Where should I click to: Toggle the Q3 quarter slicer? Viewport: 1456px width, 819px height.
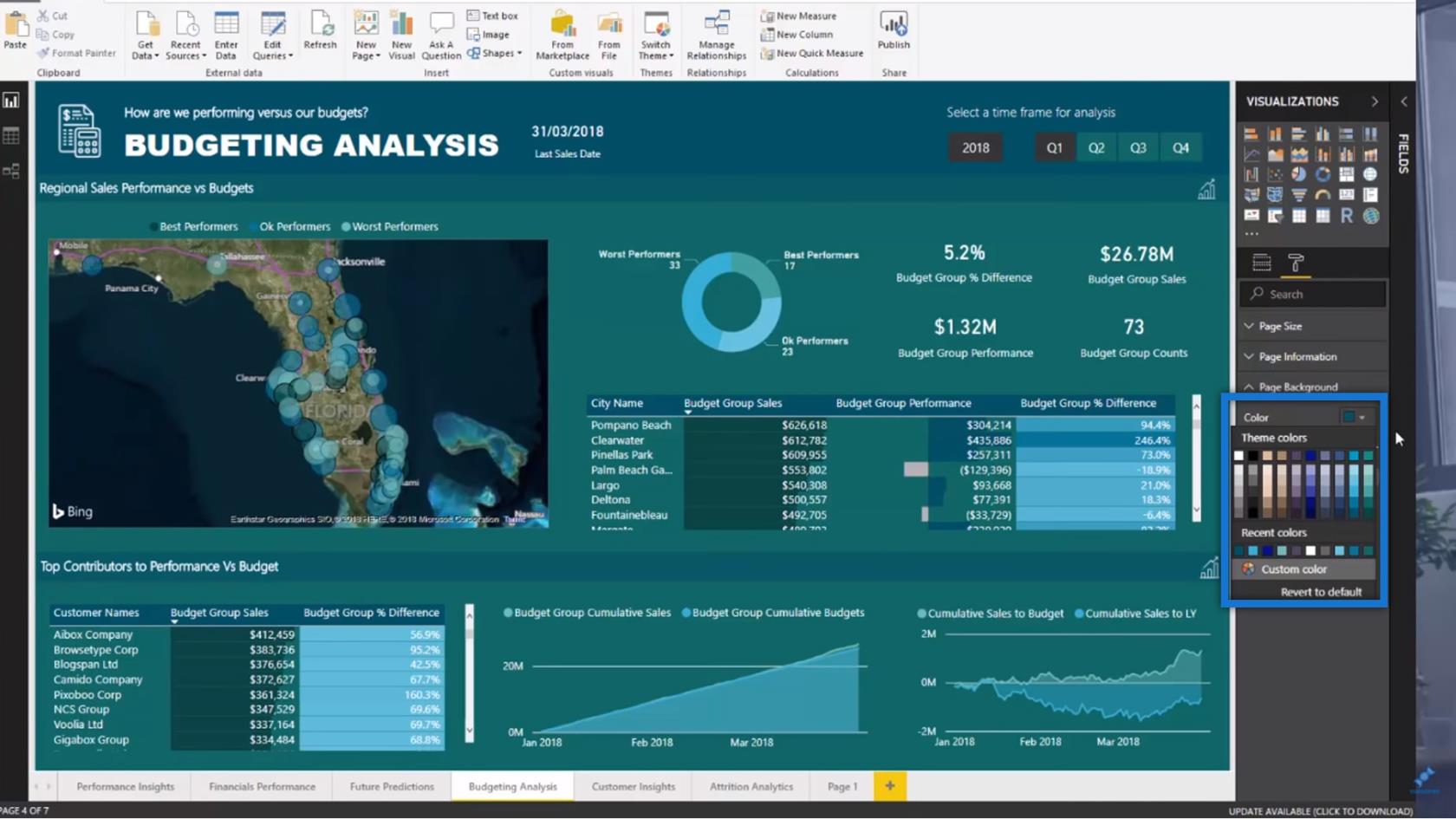[1138, 147]
